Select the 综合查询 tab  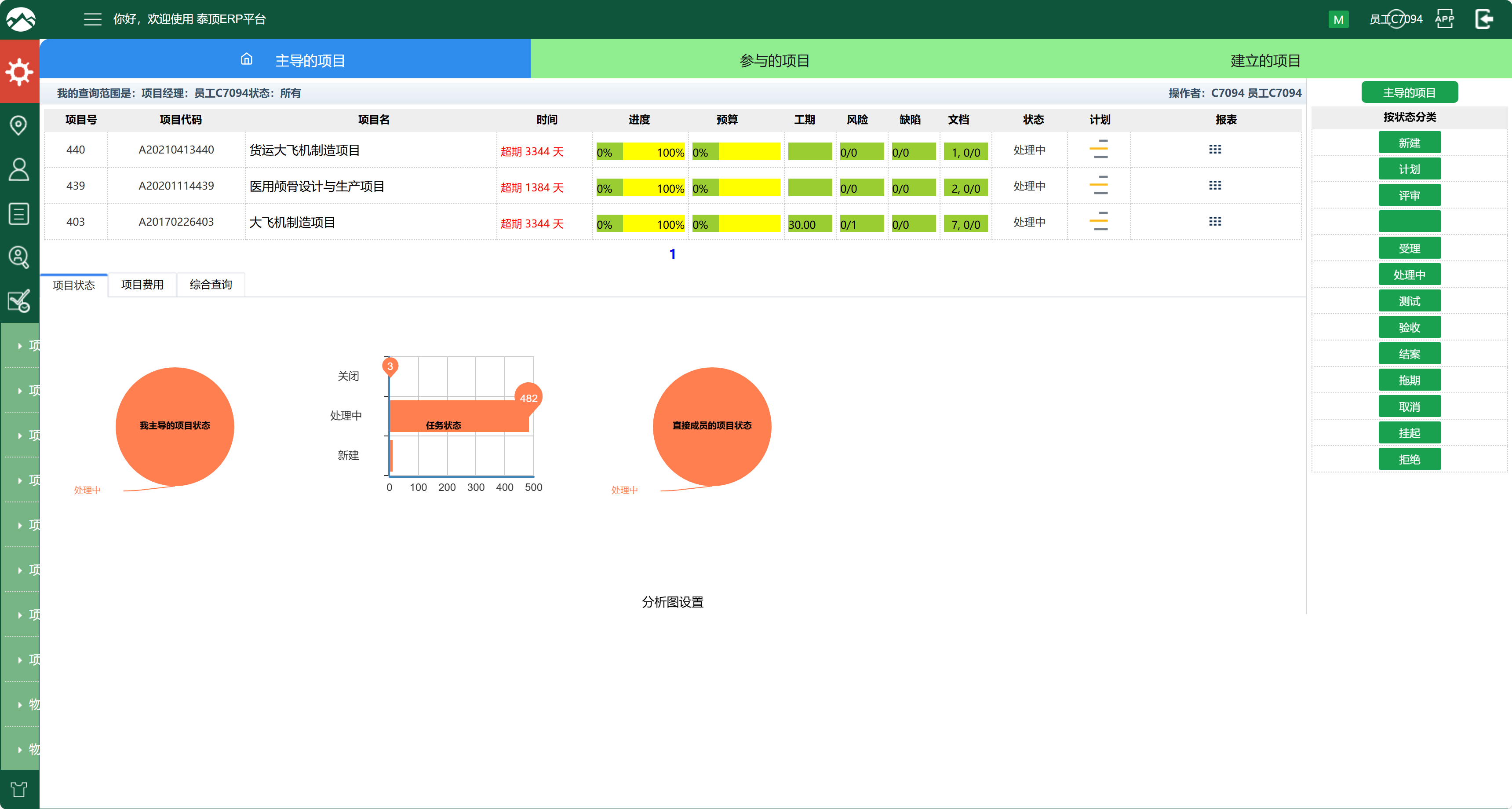211,285
